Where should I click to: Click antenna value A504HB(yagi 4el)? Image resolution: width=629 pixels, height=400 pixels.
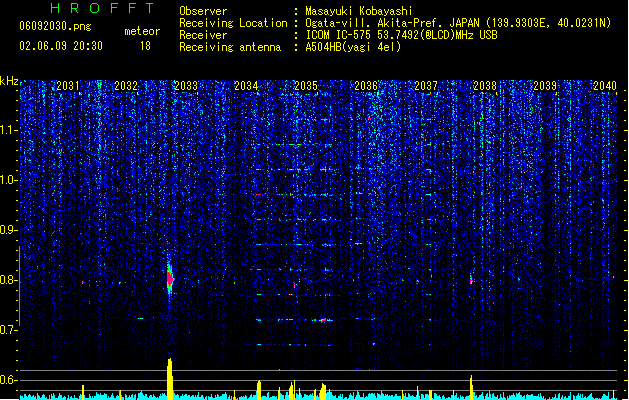coord(353,47)
